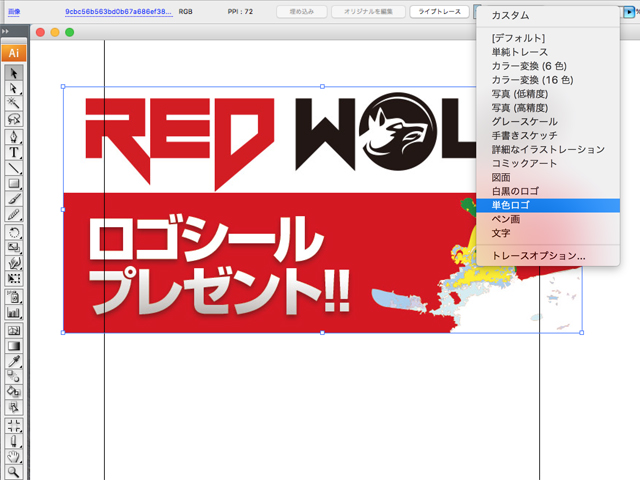Choose the ペン画 preset

click(x=548, y=219)
